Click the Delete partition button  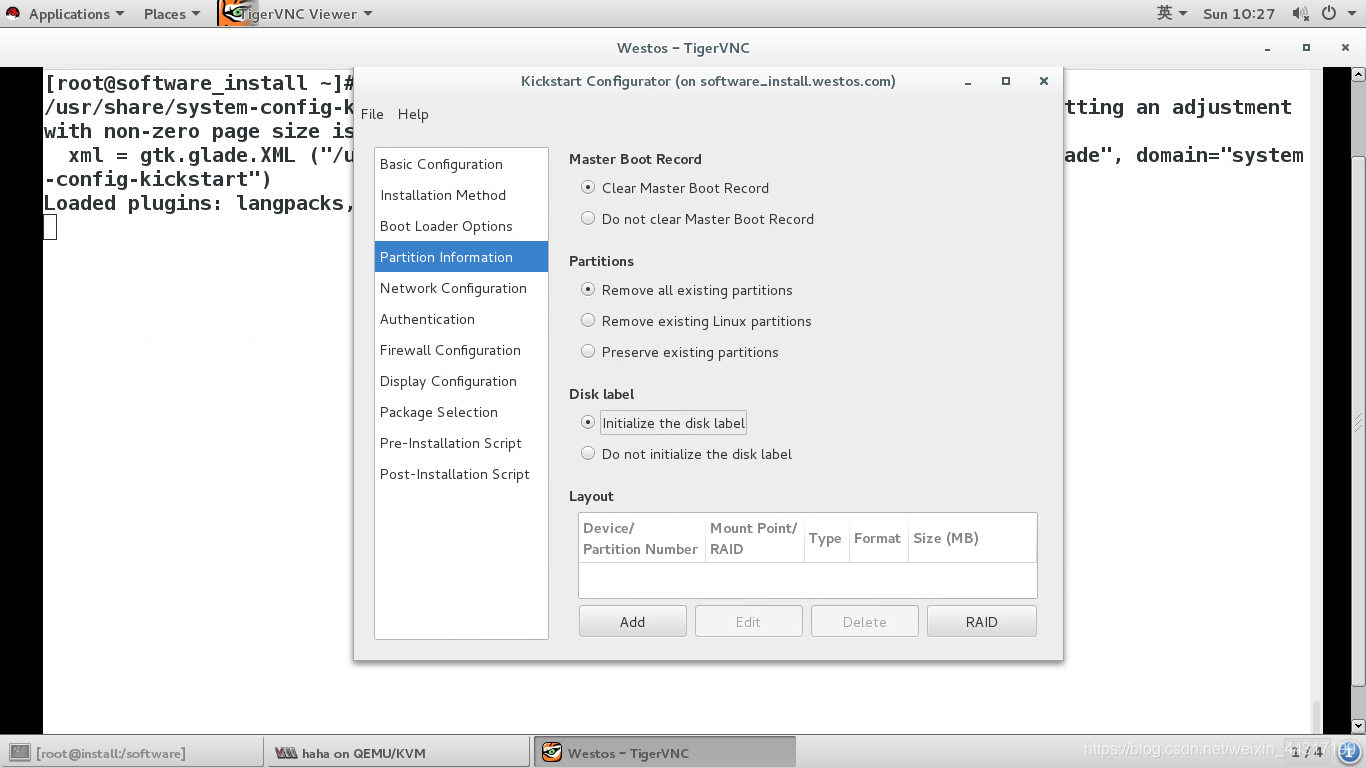pos(864,621)
